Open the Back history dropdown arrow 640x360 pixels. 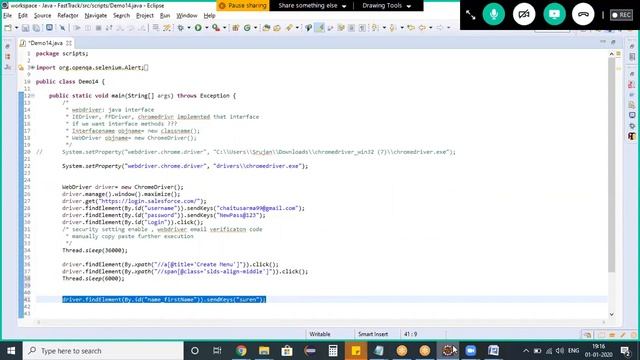pyautogui.click(x=431, y=28)
